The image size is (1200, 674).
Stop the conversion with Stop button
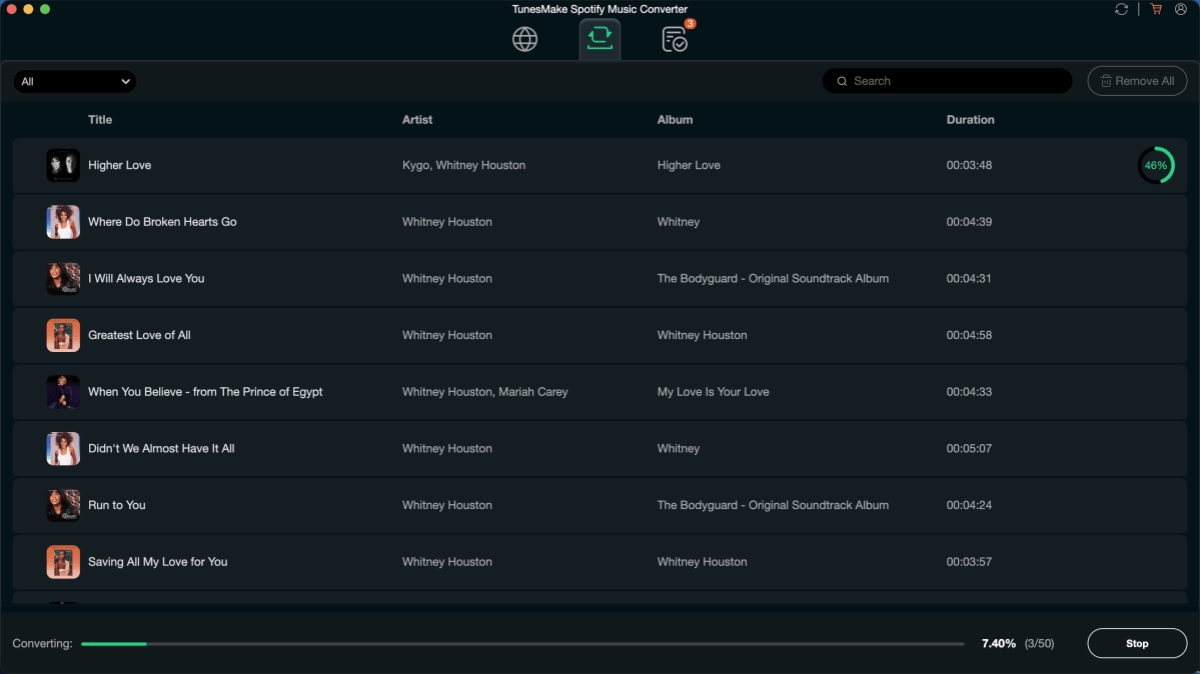coord(1137,643)
